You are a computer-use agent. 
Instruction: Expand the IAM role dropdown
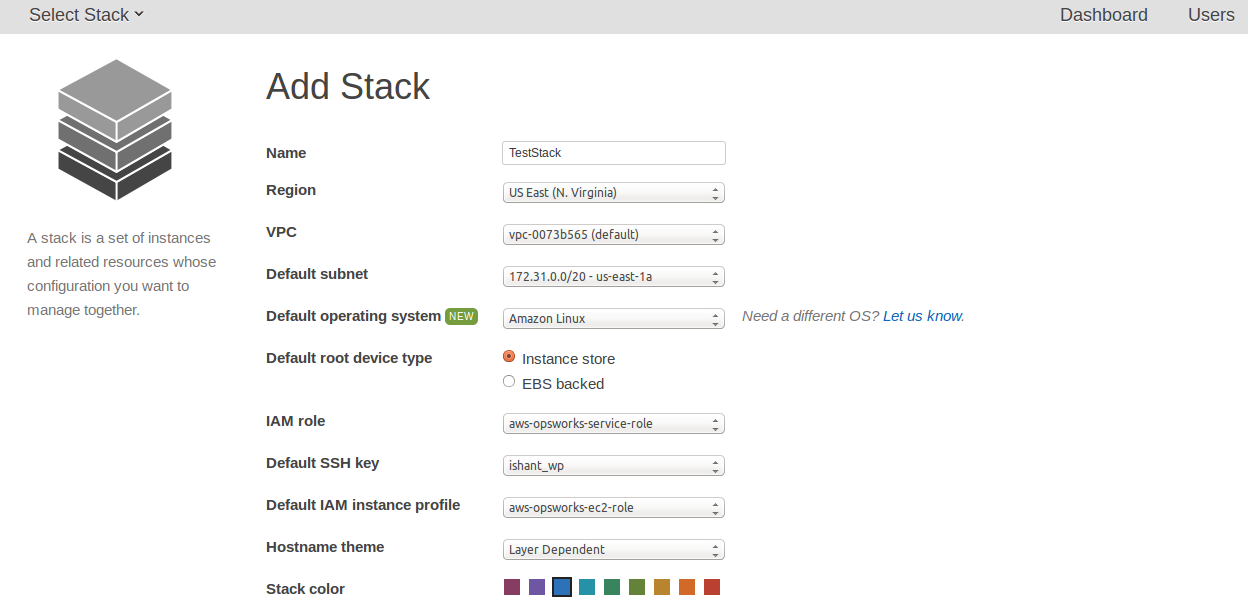pyautogui.click(x=613, y=424)
